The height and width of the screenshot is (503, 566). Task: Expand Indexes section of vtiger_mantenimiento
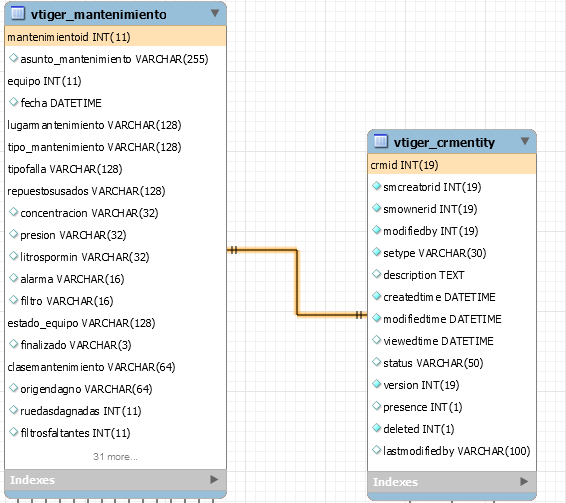click(214, 480)
